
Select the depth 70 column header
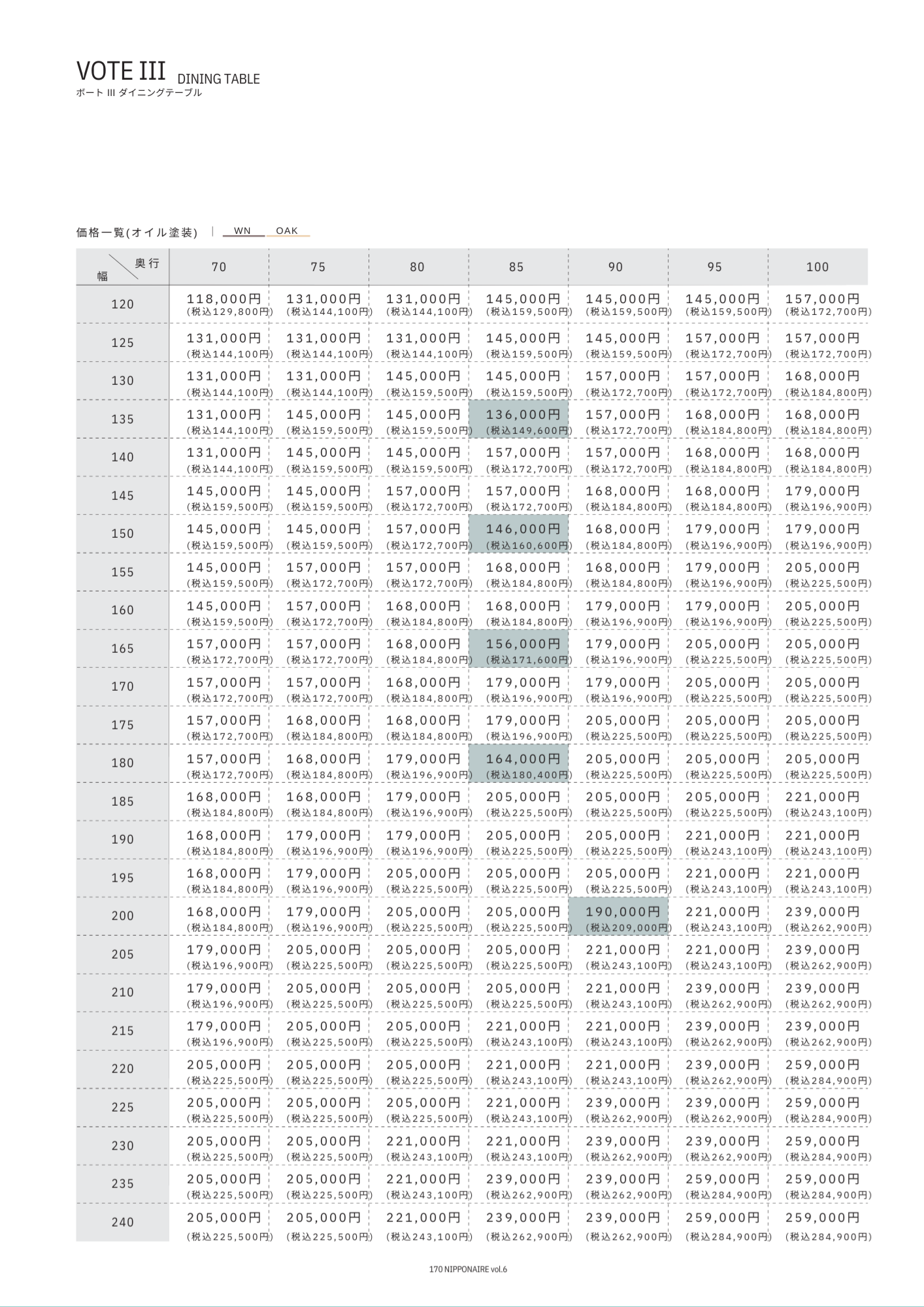219,267
